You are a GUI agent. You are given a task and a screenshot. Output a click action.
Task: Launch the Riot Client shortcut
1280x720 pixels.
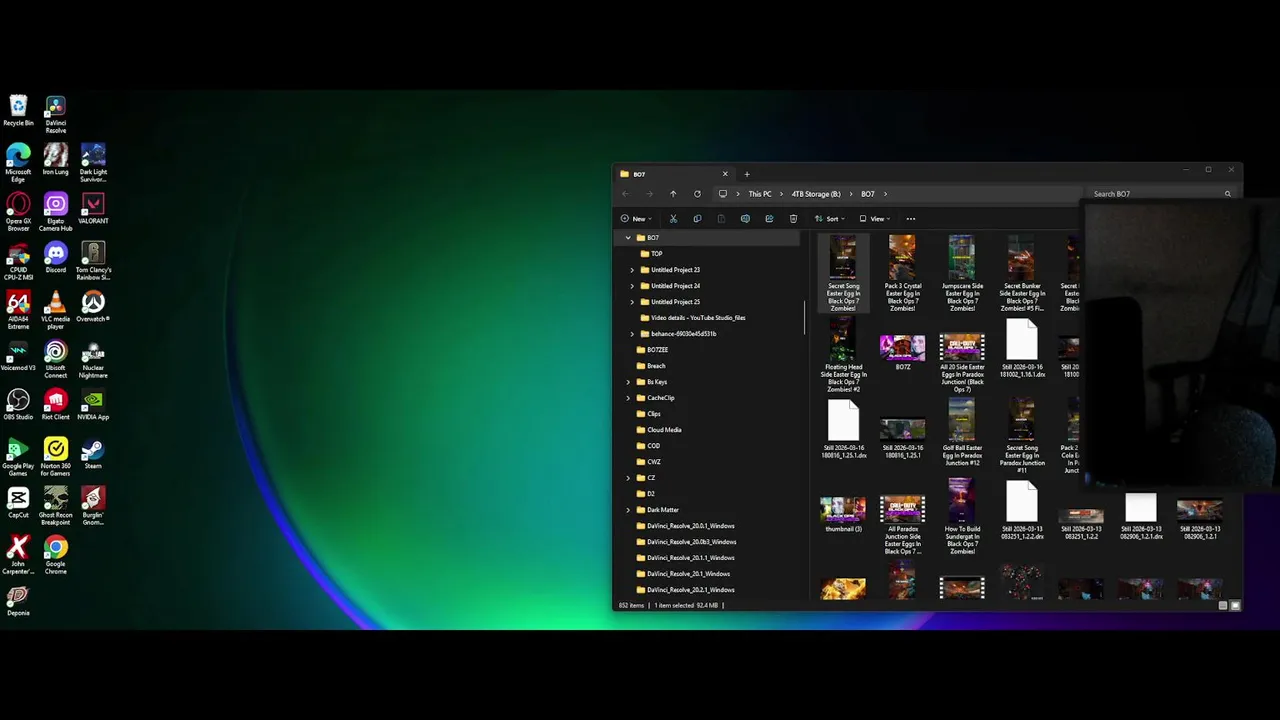pos(56,406)
